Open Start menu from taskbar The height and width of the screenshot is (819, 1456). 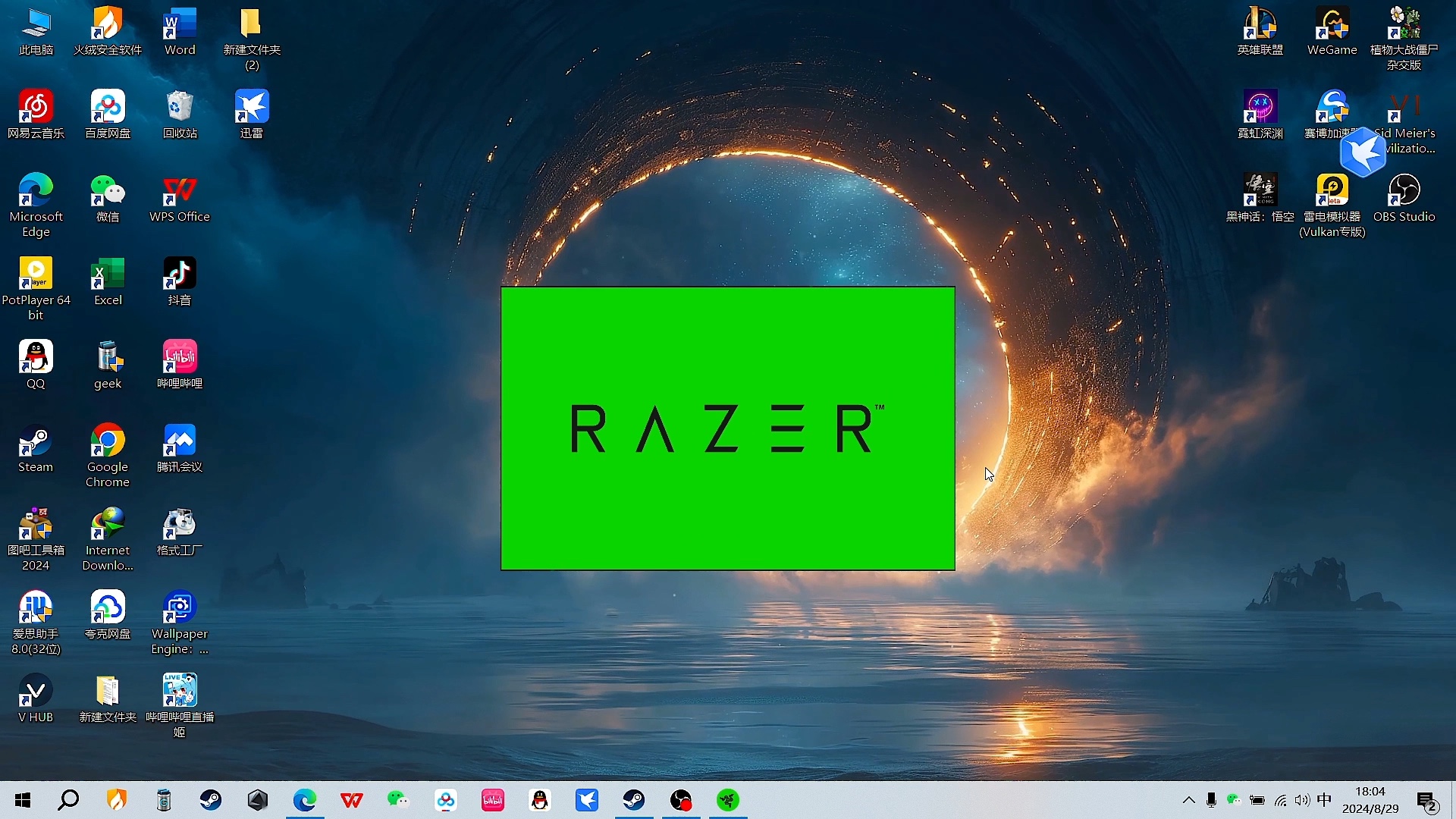[22, 800]
